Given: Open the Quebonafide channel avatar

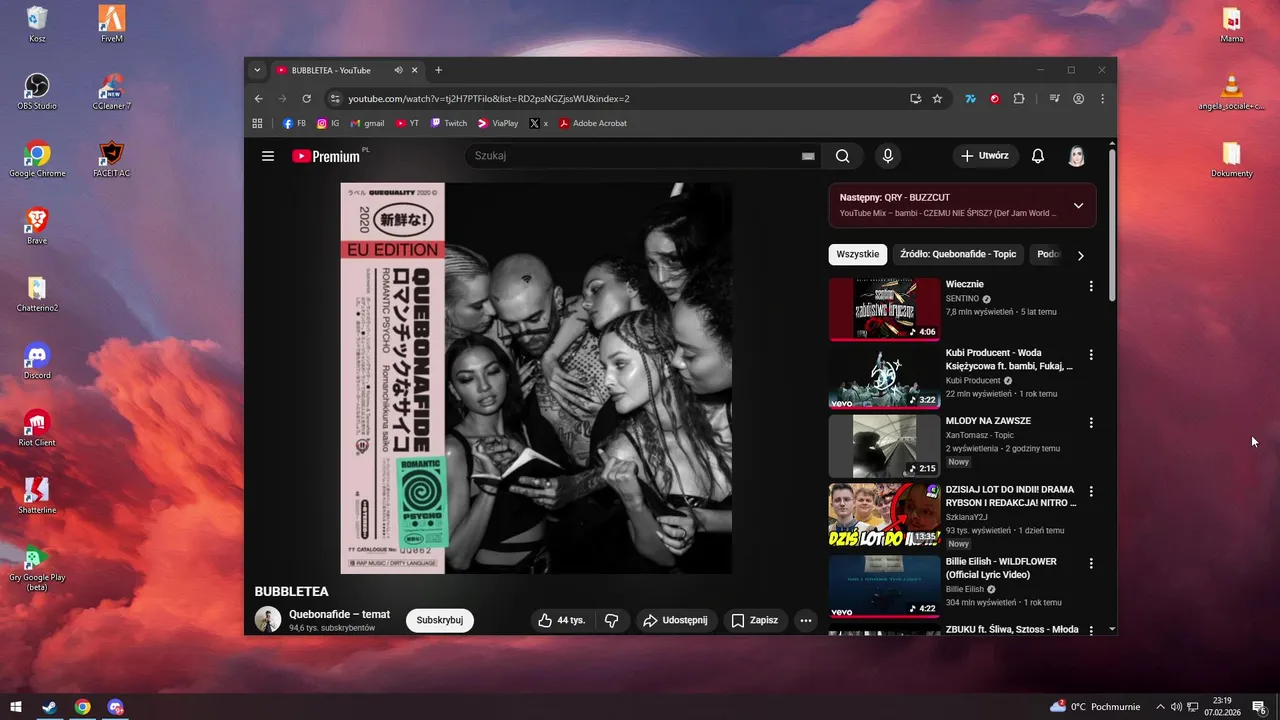Looking at the screenshot, I should pos(268,620).
